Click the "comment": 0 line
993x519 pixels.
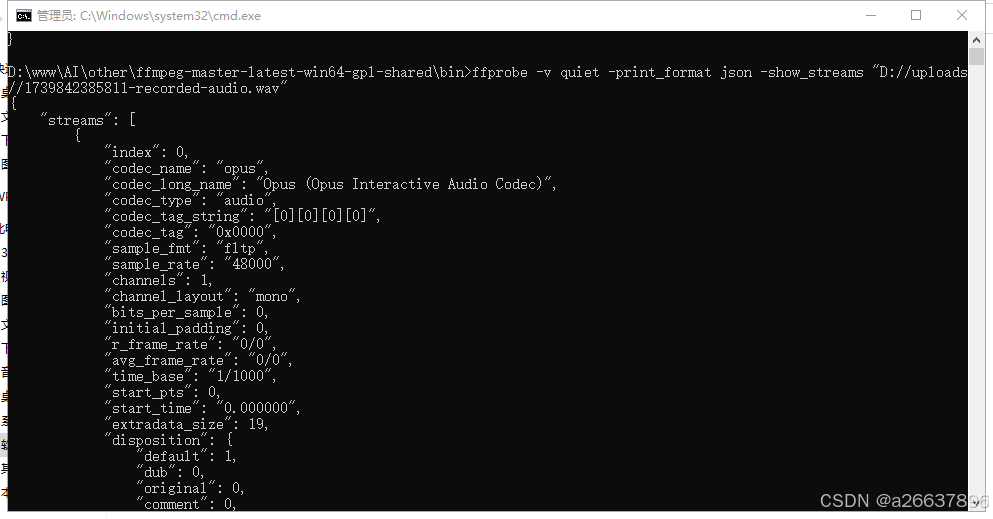coord(186,504)
